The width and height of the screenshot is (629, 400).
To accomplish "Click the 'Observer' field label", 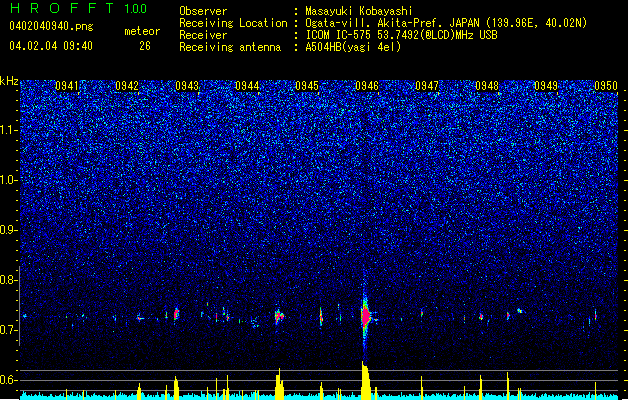I will coord(203,11).
